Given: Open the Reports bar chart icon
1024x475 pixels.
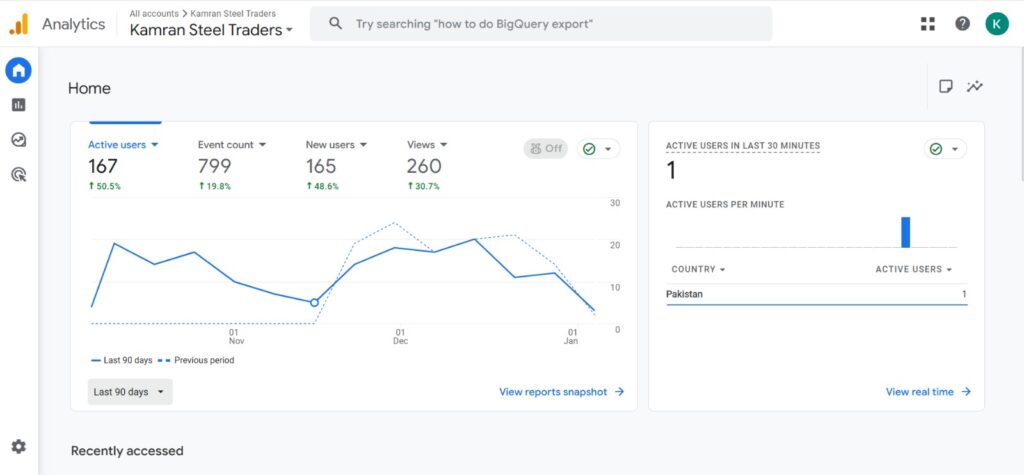Looking at the screenshot, I should point(18,105).
